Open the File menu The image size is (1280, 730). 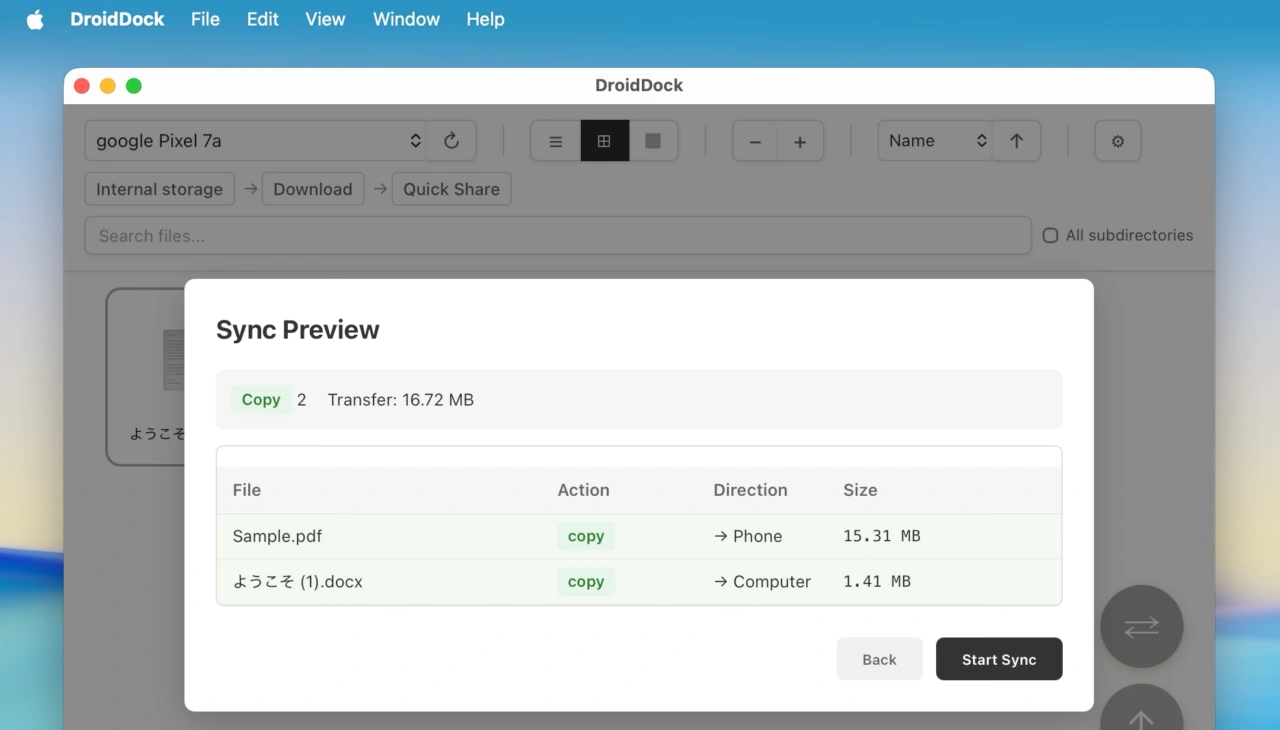coord(205,19)
